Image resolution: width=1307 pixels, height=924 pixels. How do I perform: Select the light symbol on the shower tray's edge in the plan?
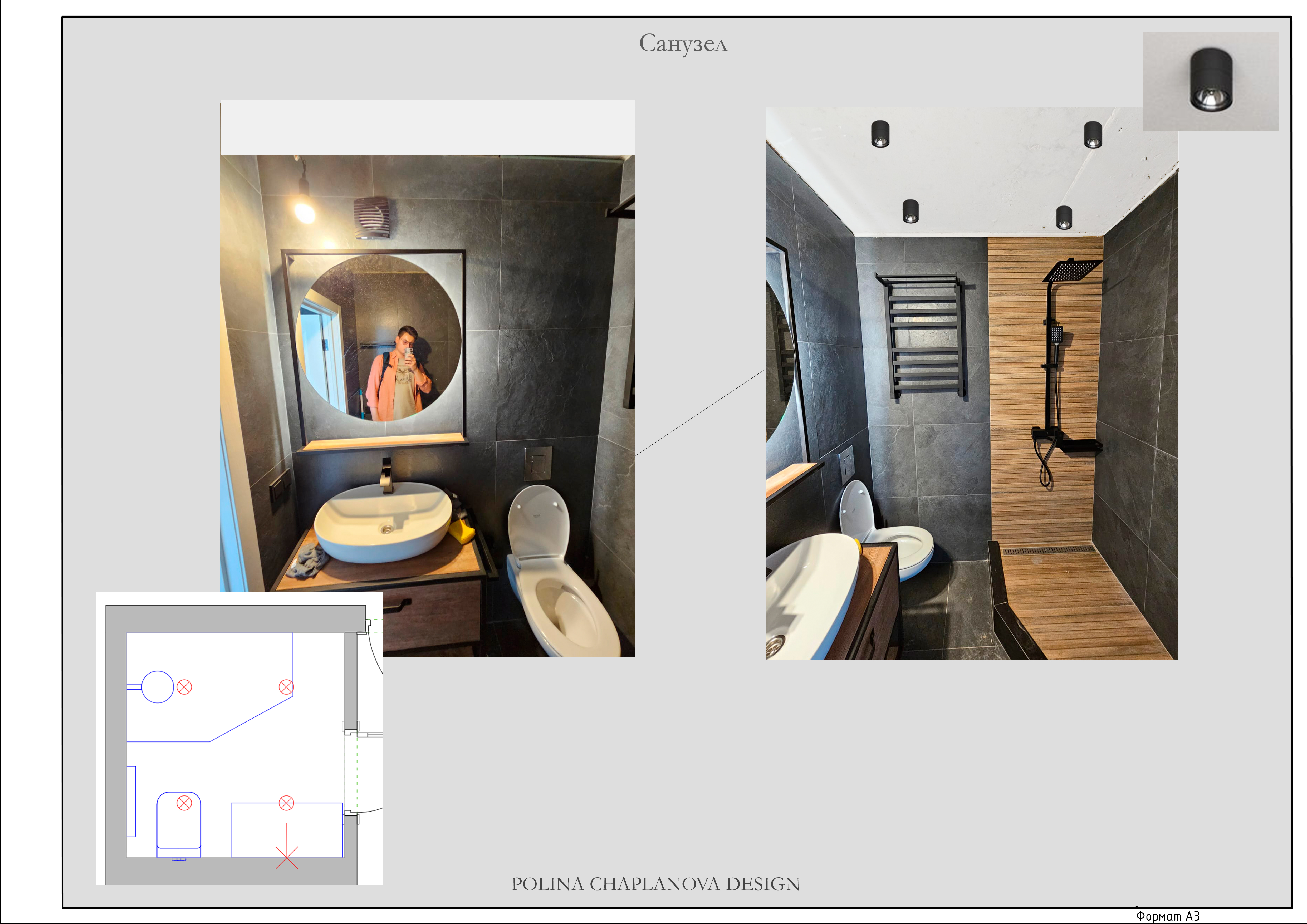tap(286, 803)
